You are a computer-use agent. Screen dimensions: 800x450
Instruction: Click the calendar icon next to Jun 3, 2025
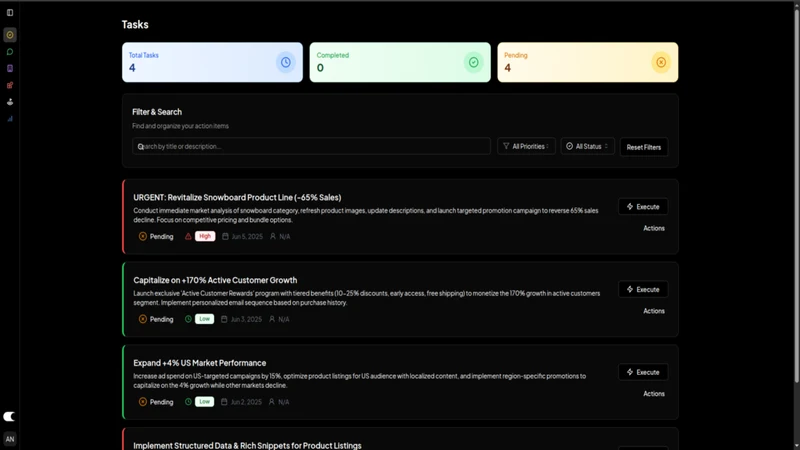click(x=224, y=319)
